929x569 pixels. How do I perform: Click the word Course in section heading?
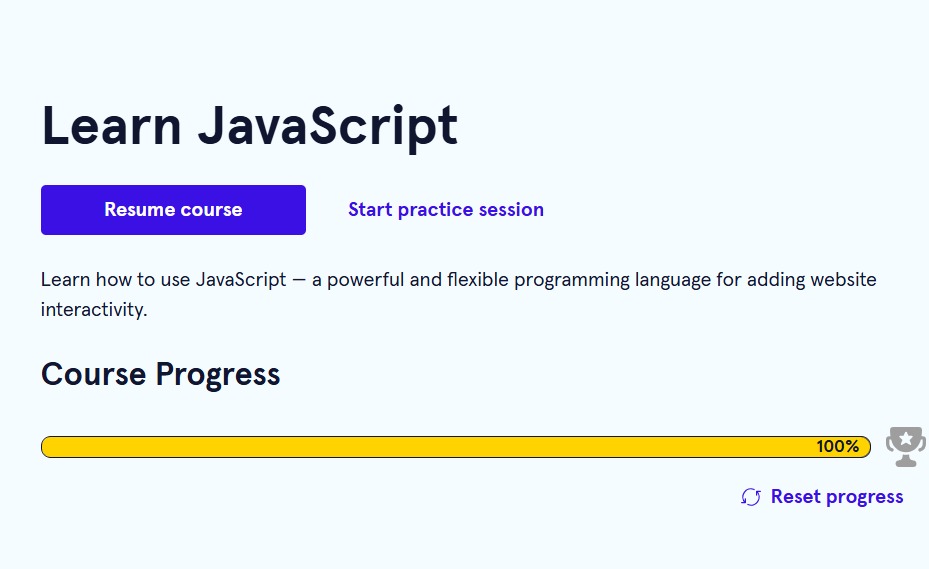pyautogui.click(x=94, y=374)
